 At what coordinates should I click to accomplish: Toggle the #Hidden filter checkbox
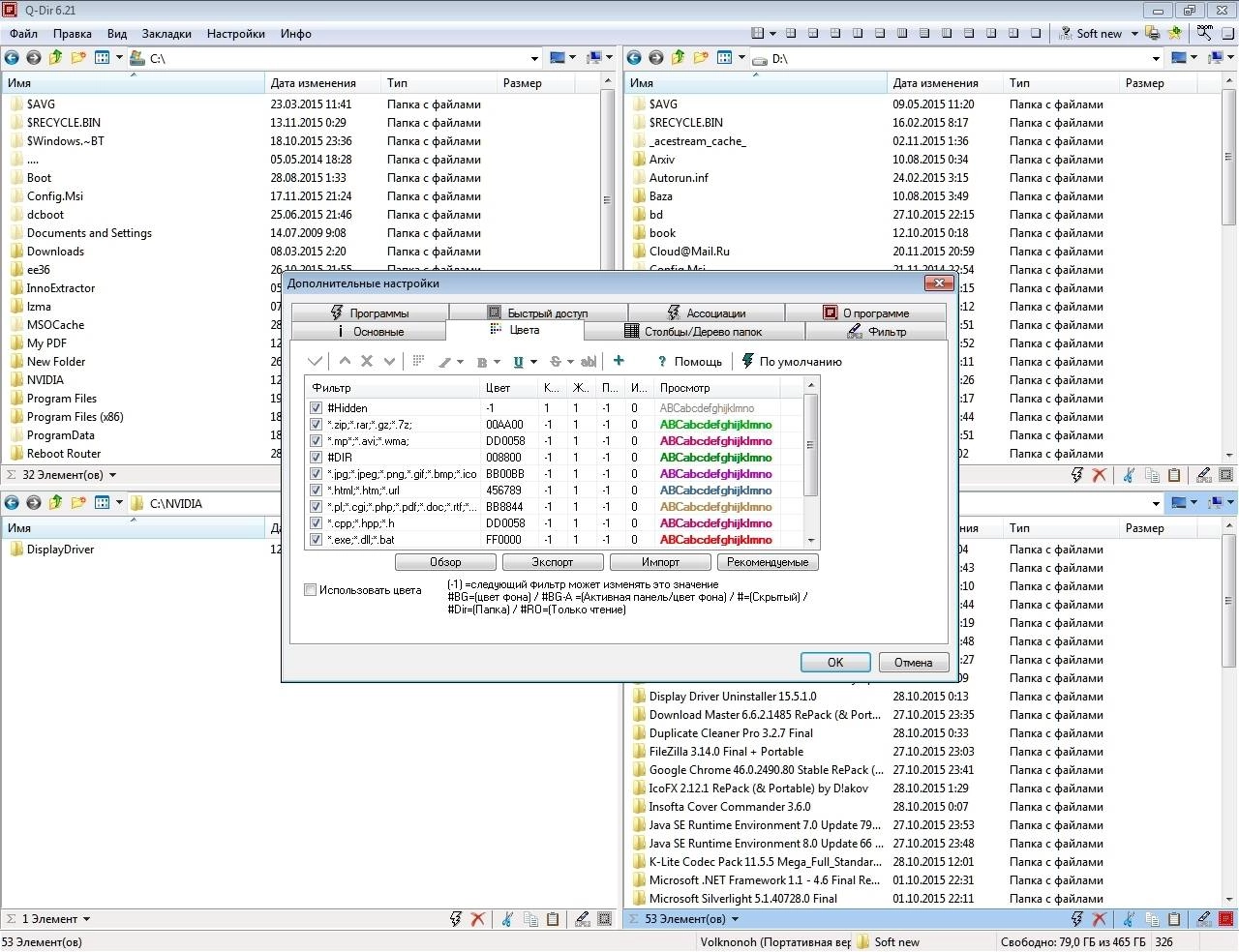point(316,408)
